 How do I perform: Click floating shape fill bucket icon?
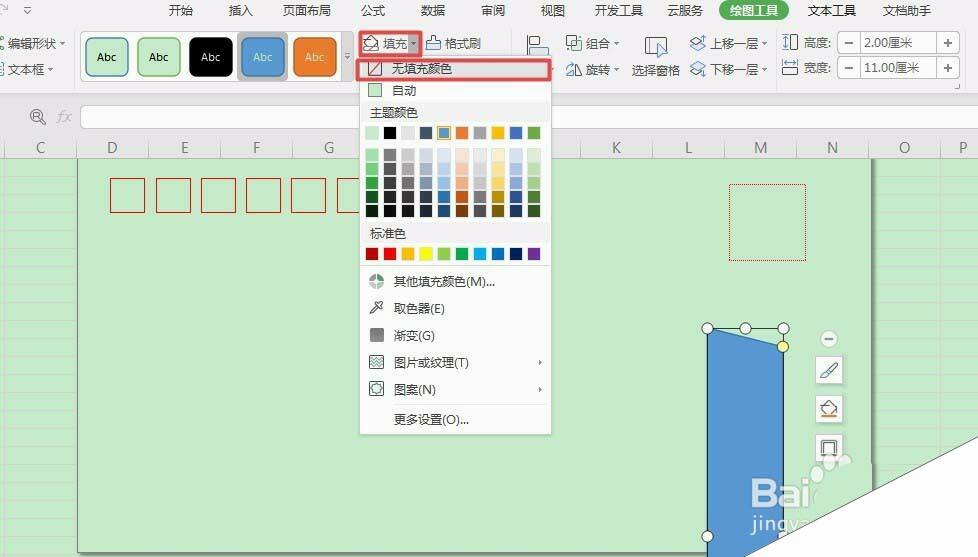pos(829,409)
